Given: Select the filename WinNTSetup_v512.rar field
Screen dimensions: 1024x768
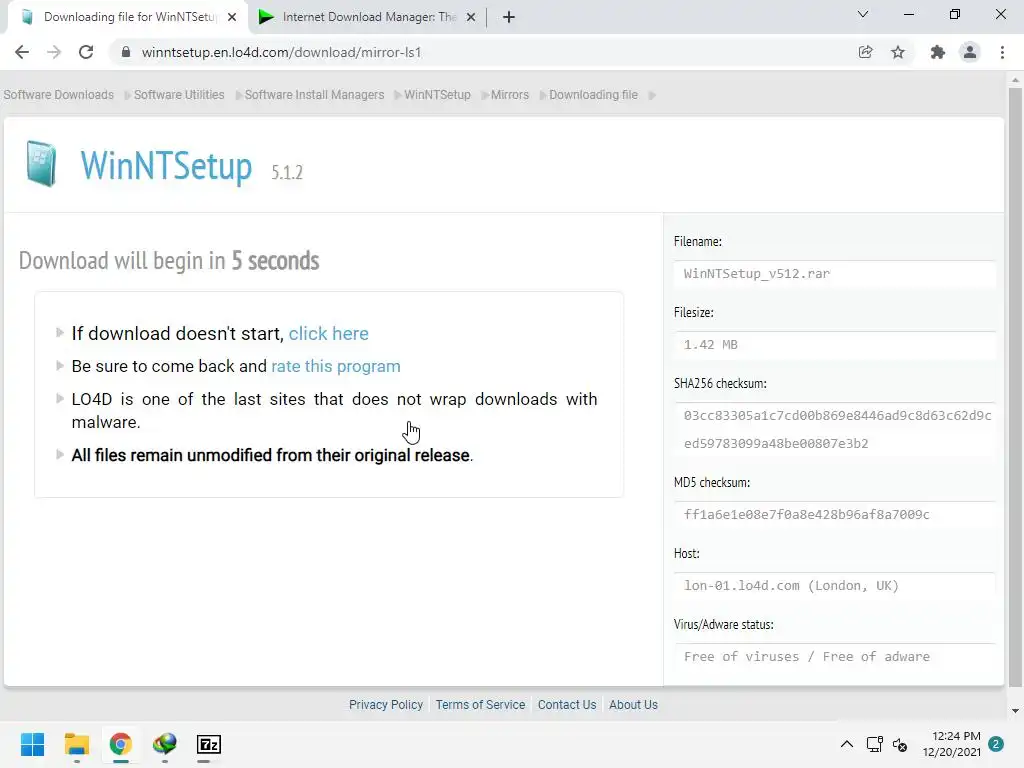Looking at the screenshot, I should coord(834,274).
